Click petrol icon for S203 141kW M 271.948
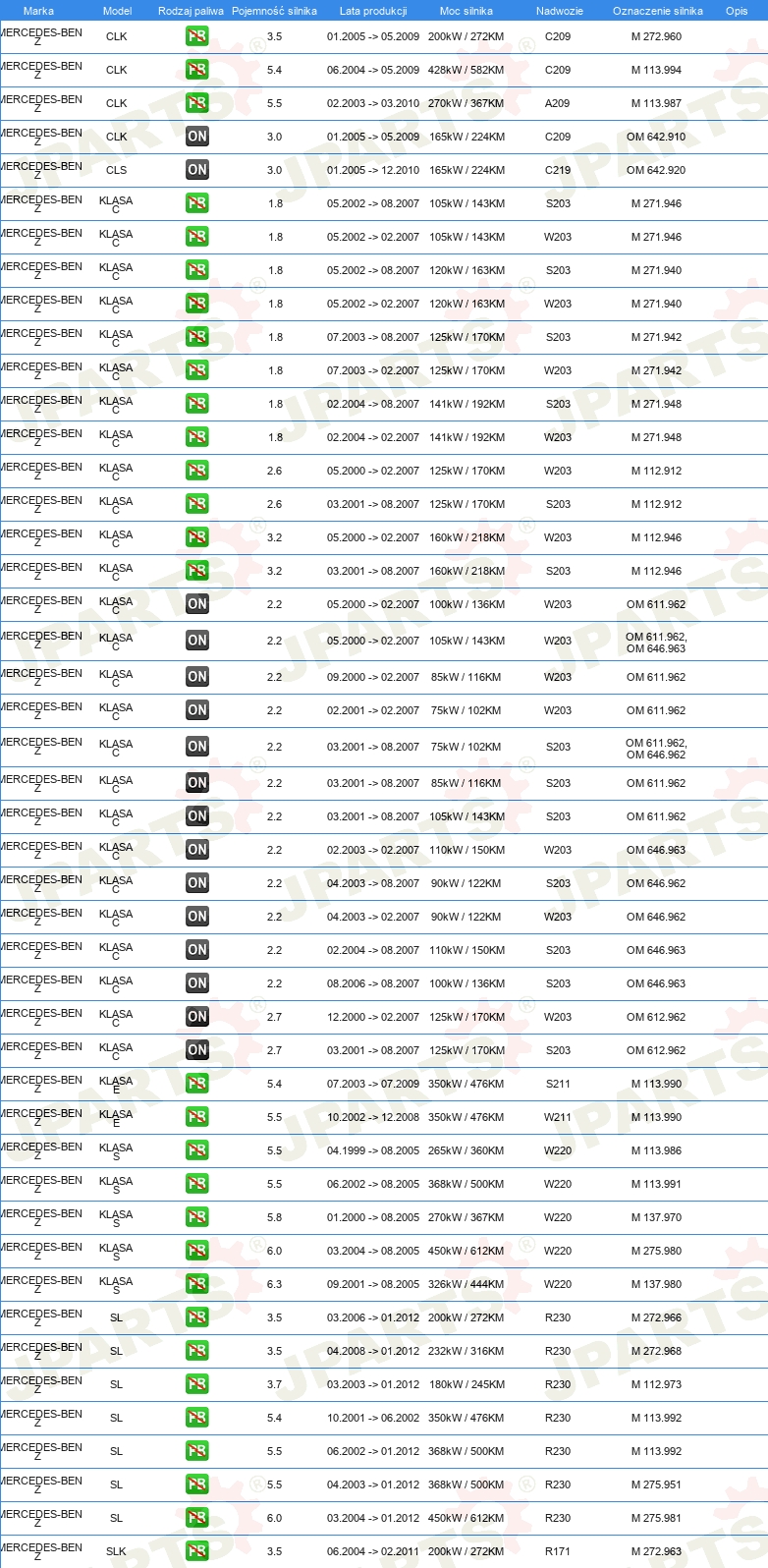 [x=197, y=404]
